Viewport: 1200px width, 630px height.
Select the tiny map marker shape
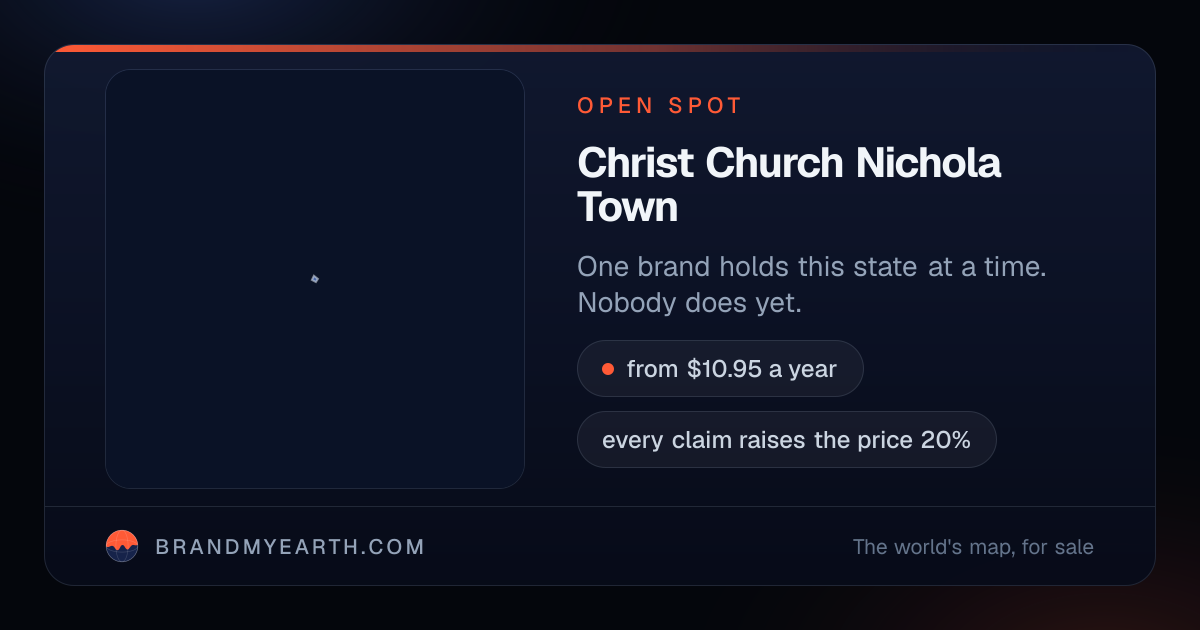314,278
